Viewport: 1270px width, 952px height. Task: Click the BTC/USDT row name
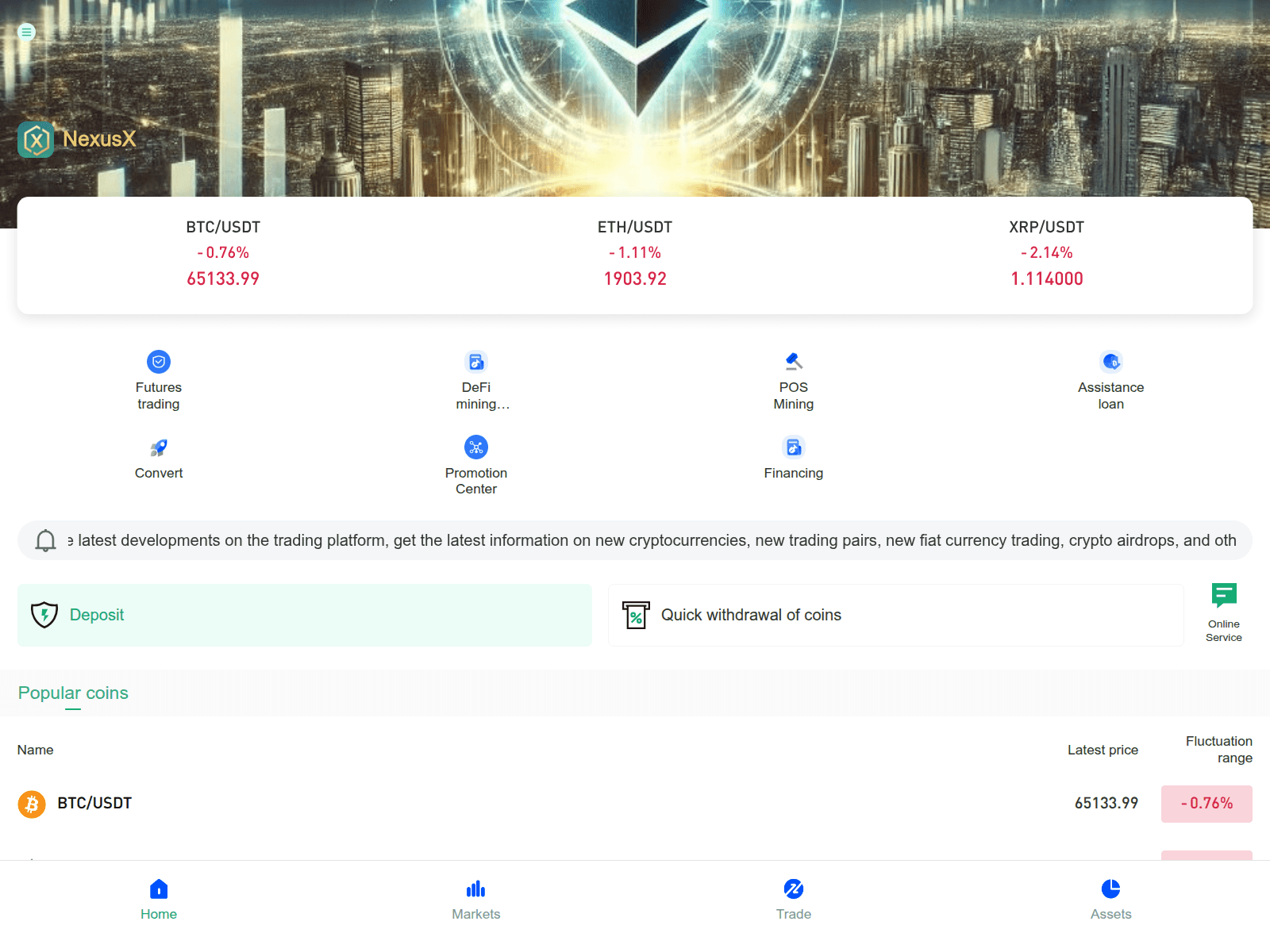(94, 803)
